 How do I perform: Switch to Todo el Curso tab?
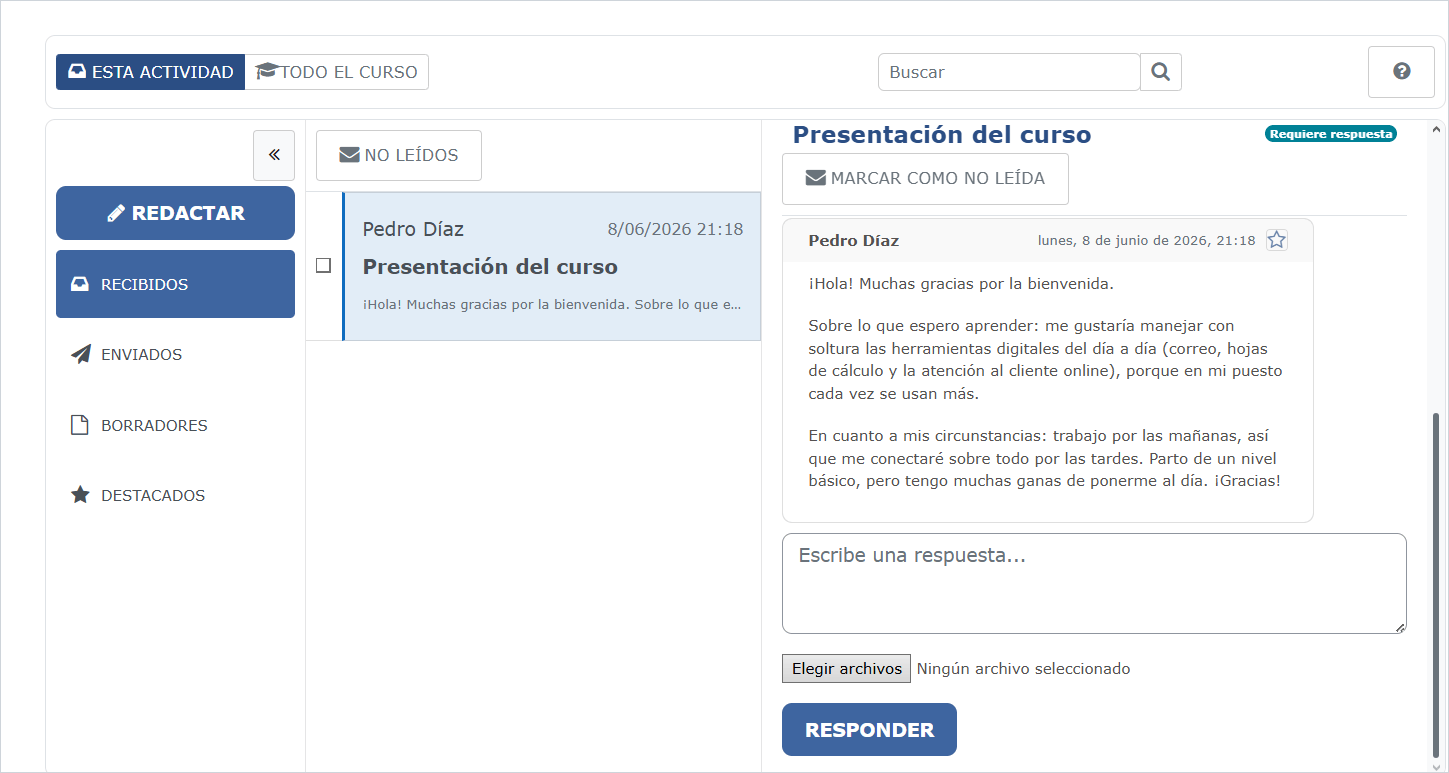337,72
